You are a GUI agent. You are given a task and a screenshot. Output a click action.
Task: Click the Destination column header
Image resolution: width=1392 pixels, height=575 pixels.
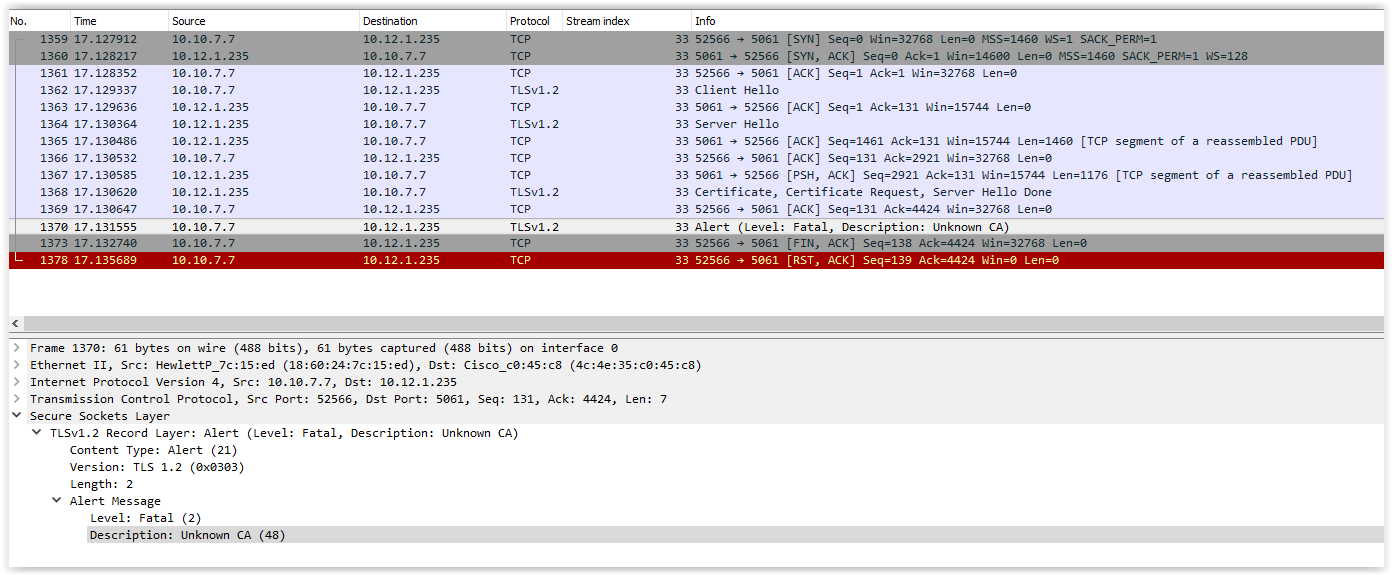432,21
